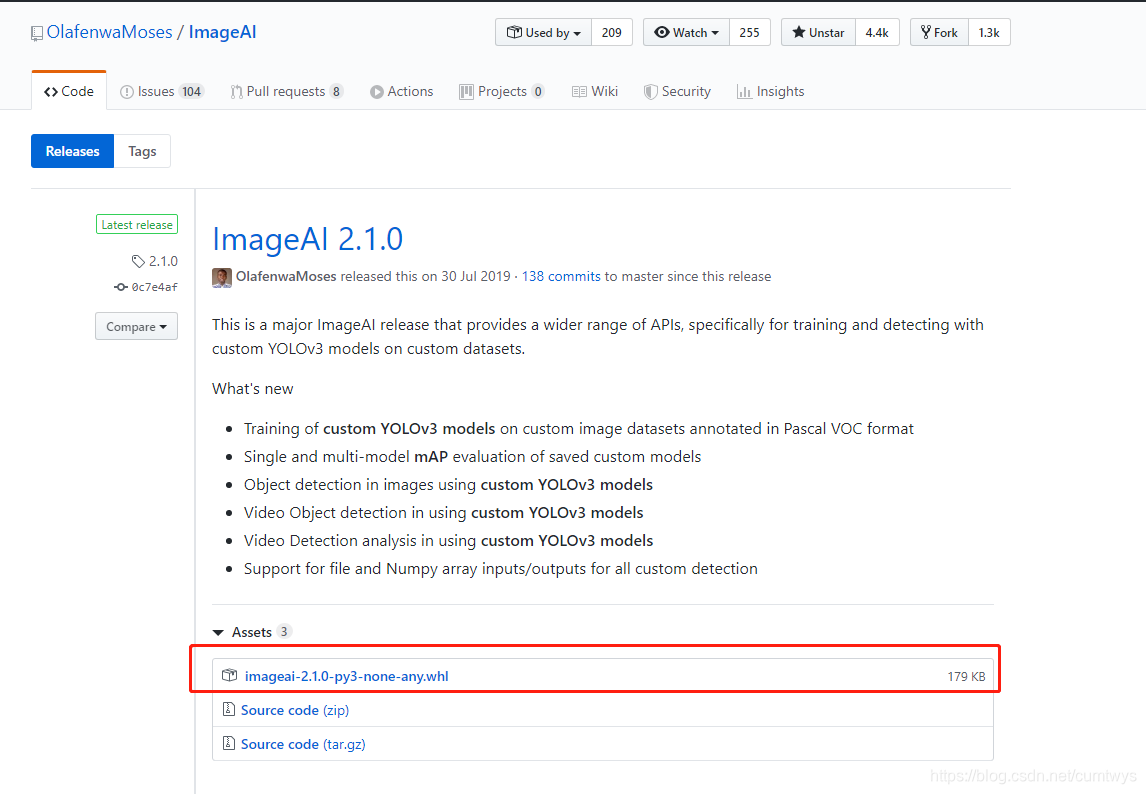Download imageai-2.1.0-py3-none-any.whl

346,676
